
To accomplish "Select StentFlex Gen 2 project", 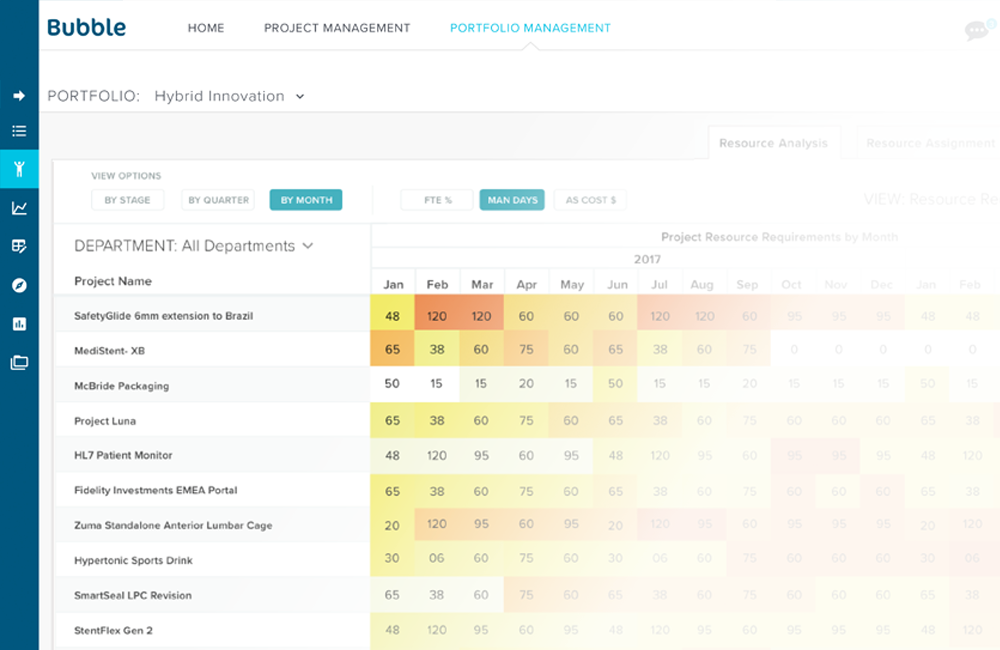I will [x=114, y=631].
